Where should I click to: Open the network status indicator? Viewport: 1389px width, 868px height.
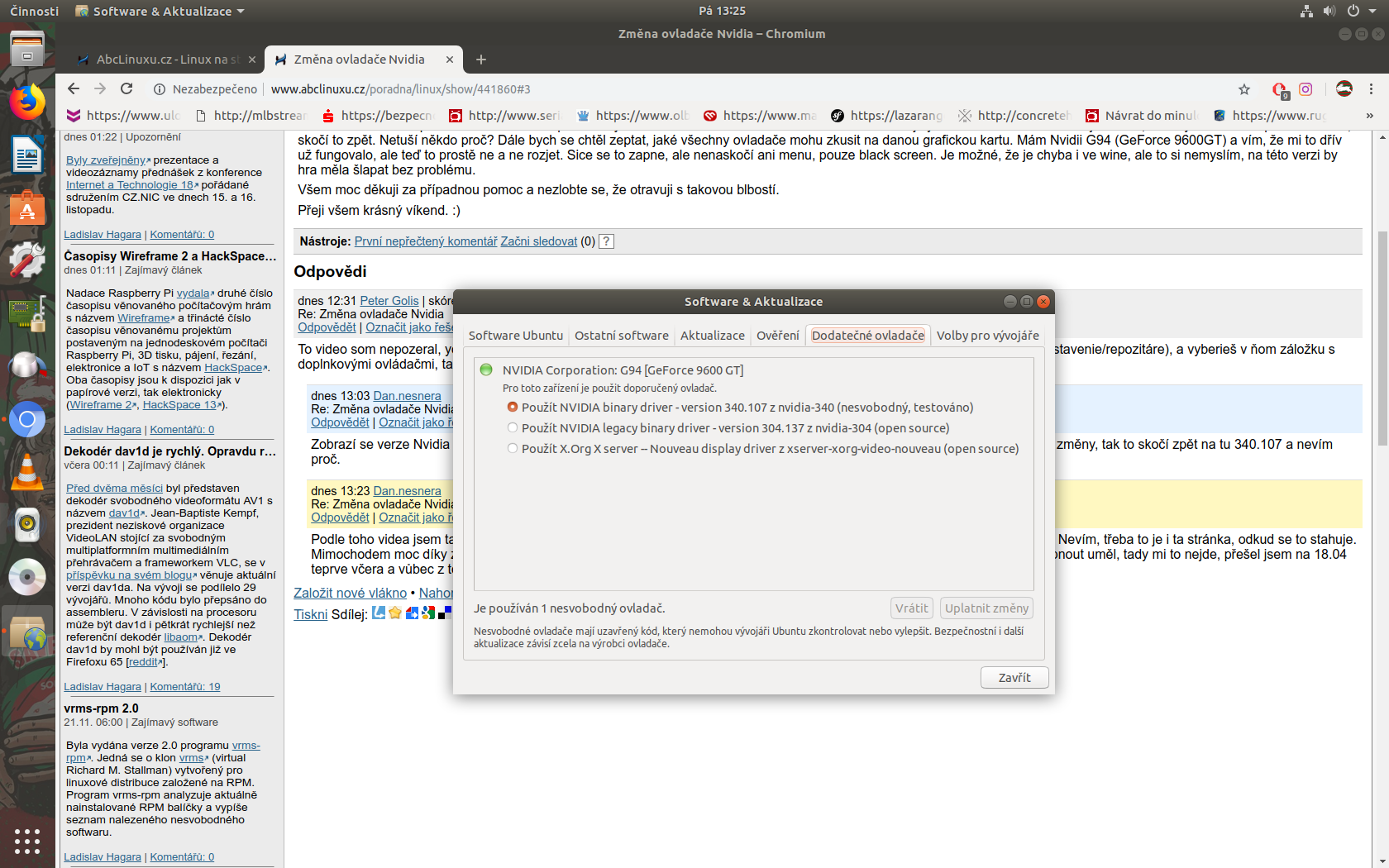[1306, 11]
